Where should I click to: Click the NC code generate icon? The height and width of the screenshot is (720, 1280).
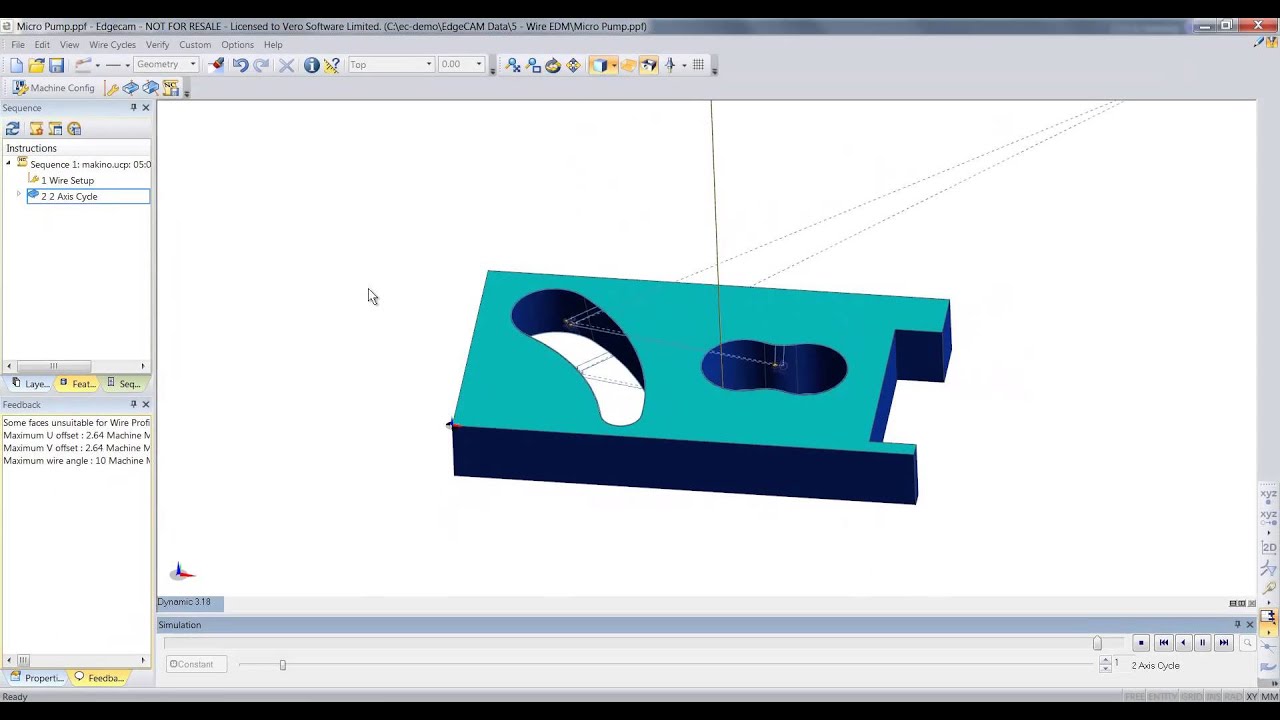click(170, 88)
